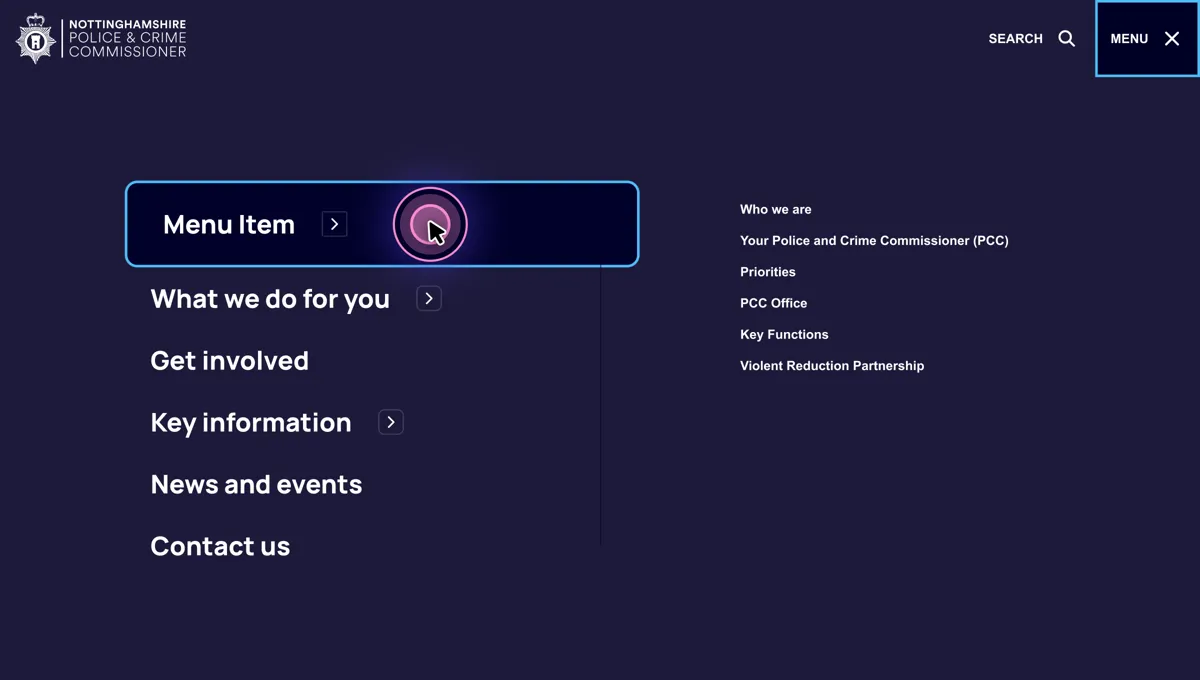The width and height of the screenshot is (1200, 680).
Task: Click the chevron next to Key information
Action: click(x=390, y=422)
